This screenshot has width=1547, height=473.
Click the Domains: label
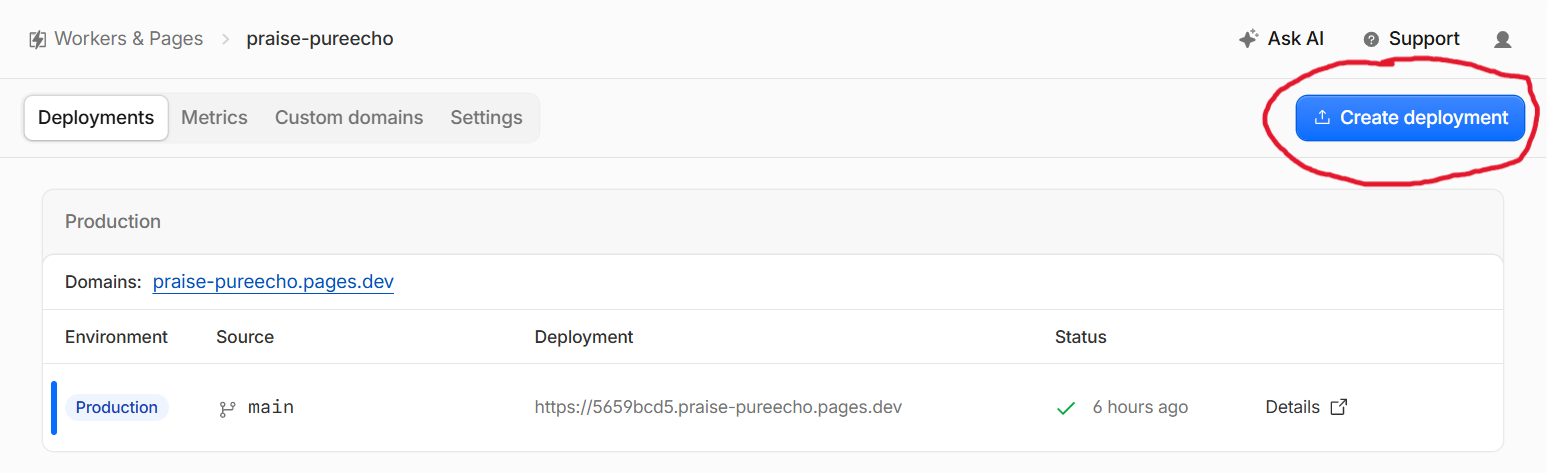103,282
